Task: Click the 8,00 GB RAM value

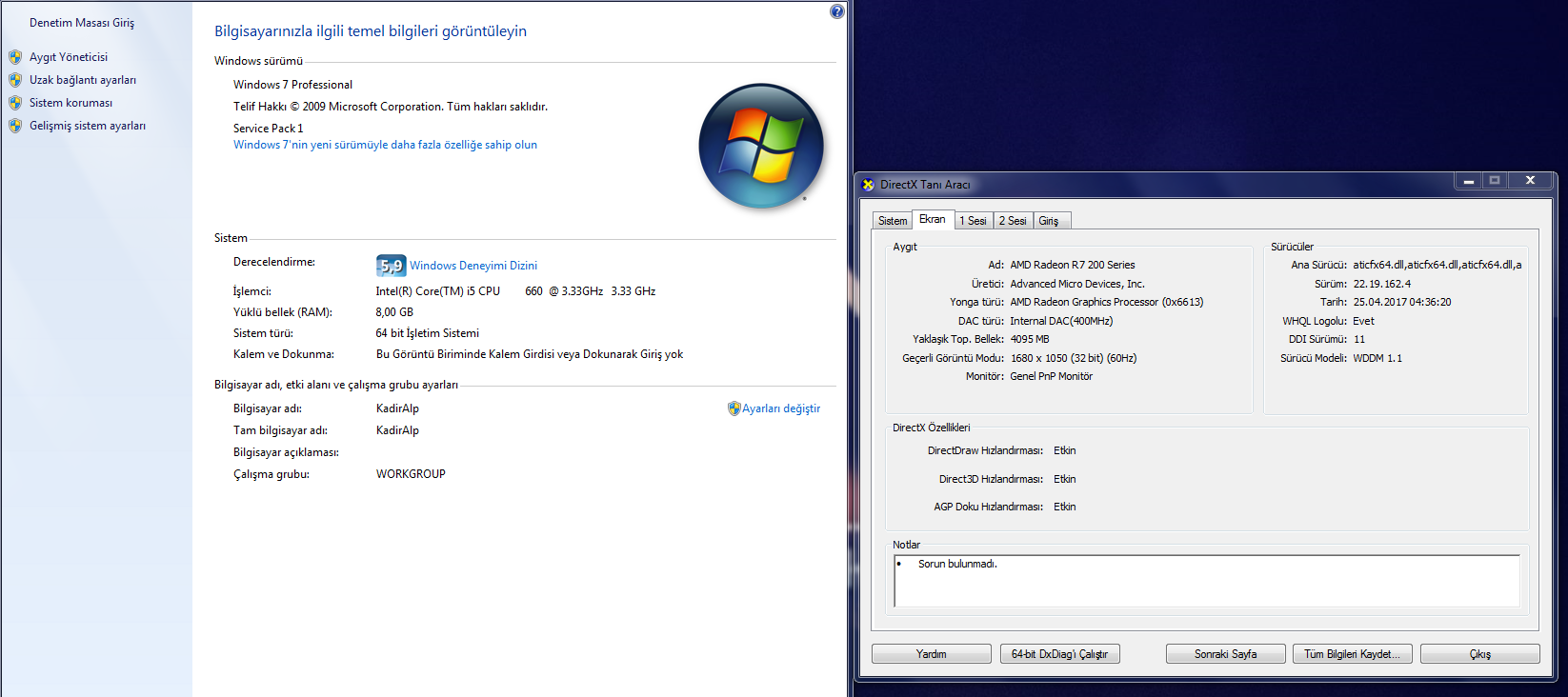Action: pyautogui.click(x=394, y=312)
